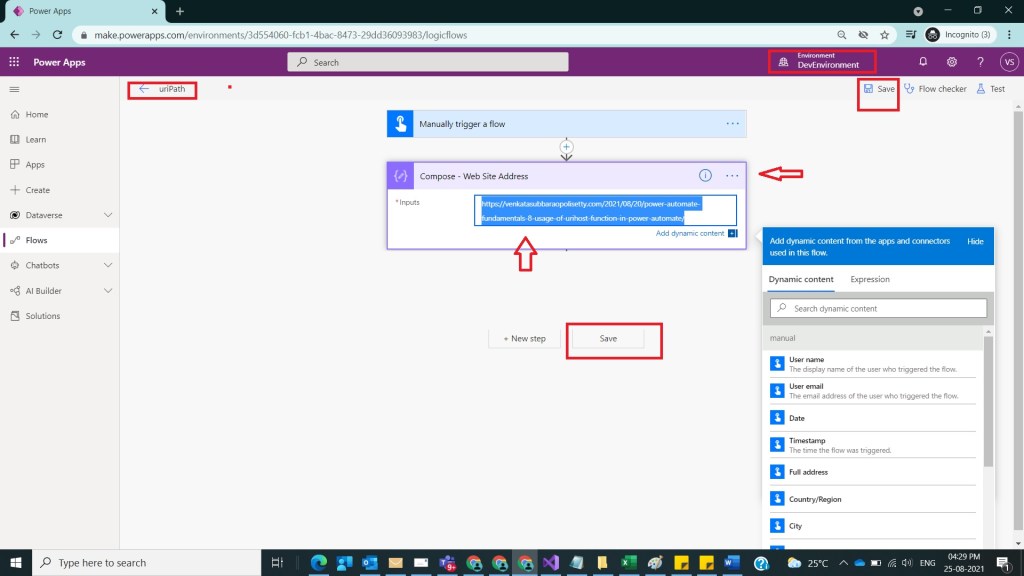Open the settings gear icon
This screenshot has height=576, width=1024.
pos(952,62)
